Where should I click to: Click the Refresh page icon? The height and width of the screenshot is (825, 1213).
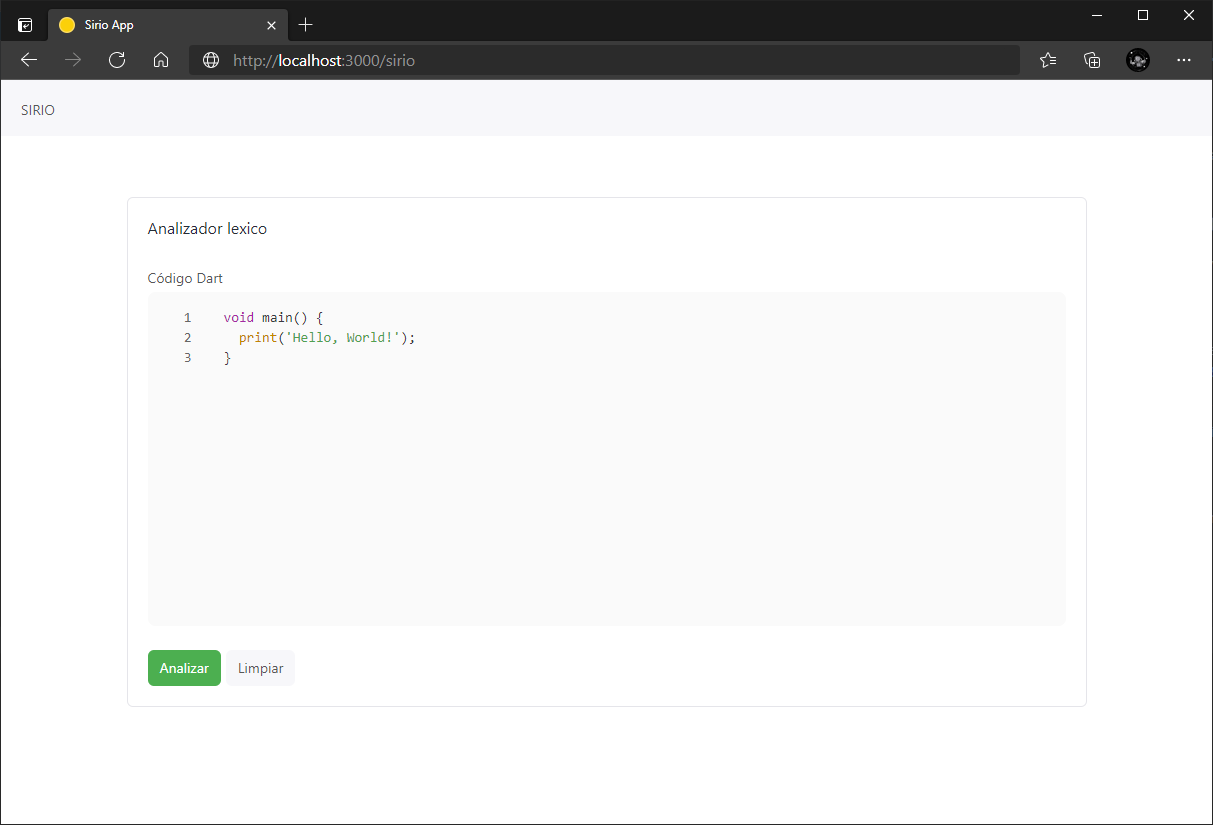point(117,60)
